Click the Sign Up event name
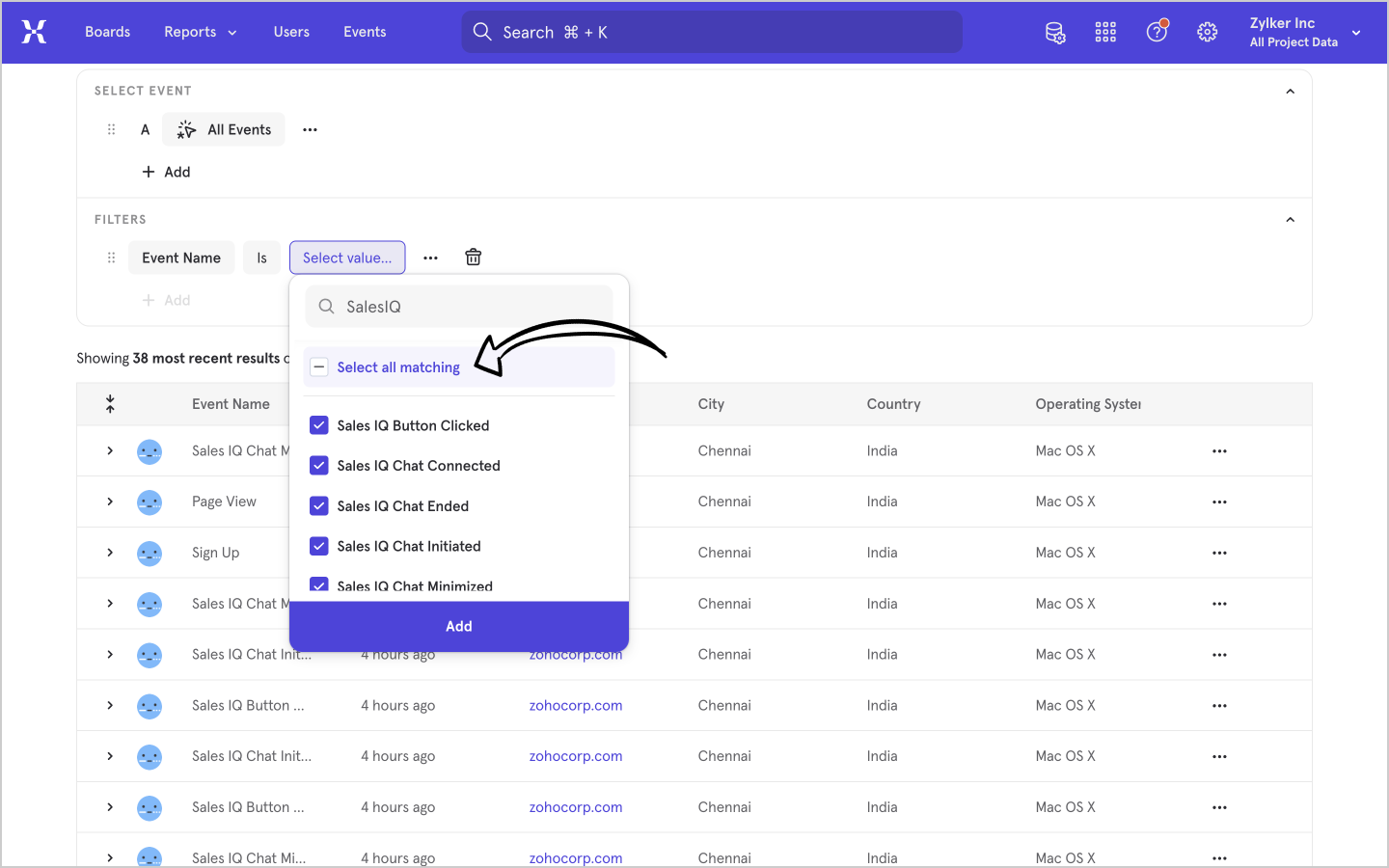 coord(215,553)
